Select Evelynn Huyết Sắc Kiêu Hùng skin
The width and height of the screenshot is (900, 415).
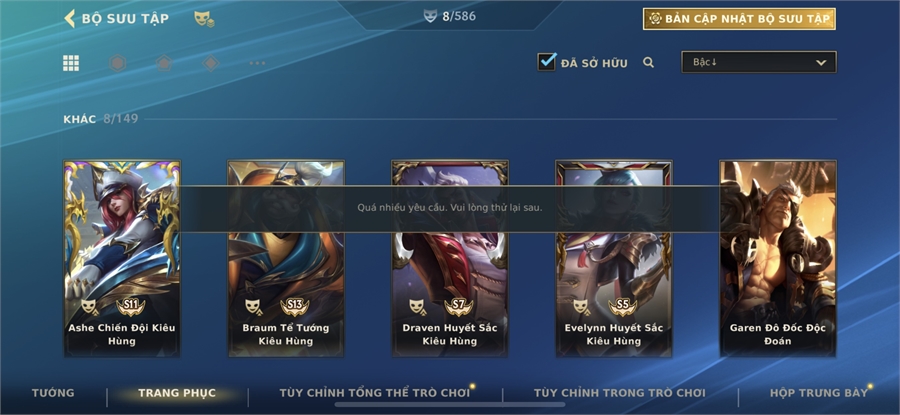[x=614, y=259]
